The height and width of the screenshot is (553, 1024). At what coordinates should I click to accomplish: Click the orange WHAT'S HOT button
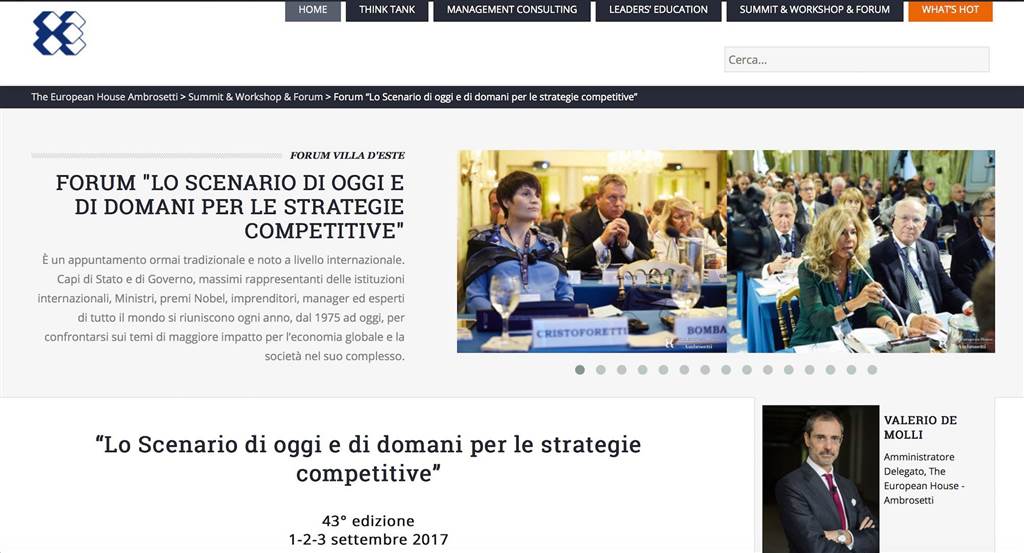[x=950, y=10]
